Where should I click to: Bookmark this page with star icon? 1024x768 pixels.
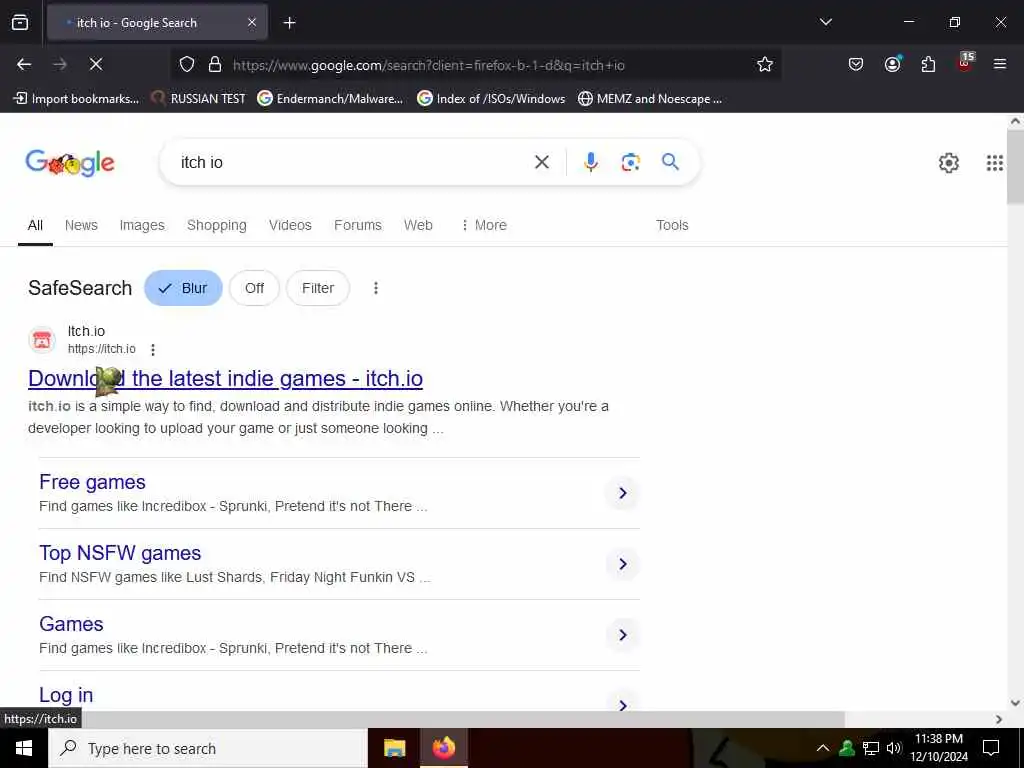click(x=765, y=64)
